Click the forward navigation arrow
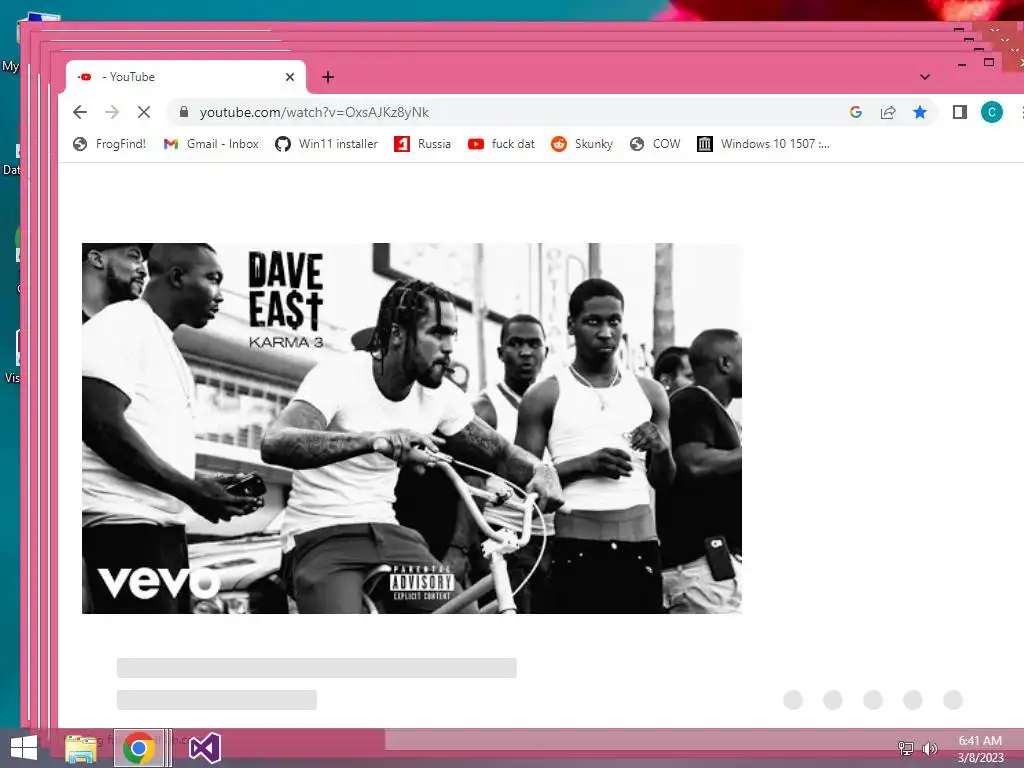This screenshot has width=1024, height=768. pos(112,112)
